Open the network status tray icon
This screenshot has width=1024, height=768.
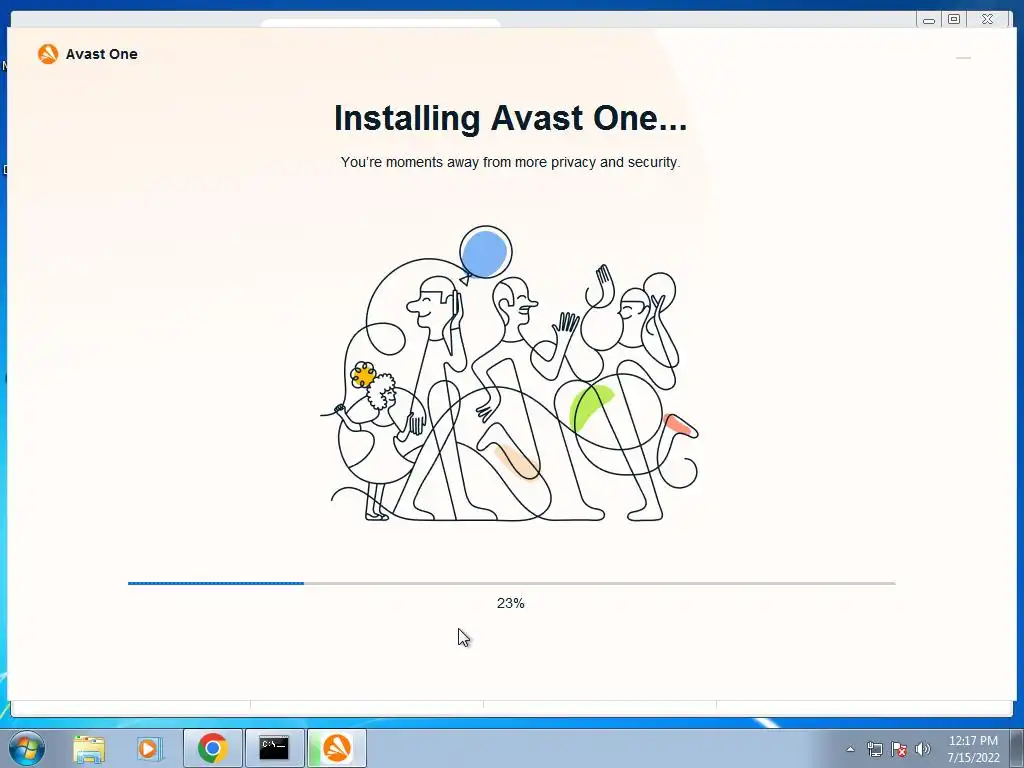(x=874, y=749)
